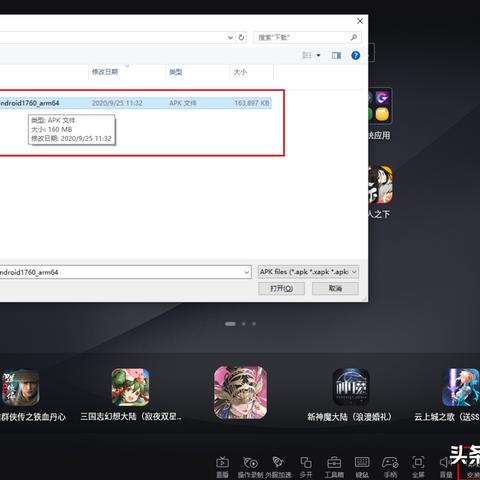480x480 pixels.
Task: Expand the file name combo box dropdown
Action: pyautogui.click(x=247, y=272)
